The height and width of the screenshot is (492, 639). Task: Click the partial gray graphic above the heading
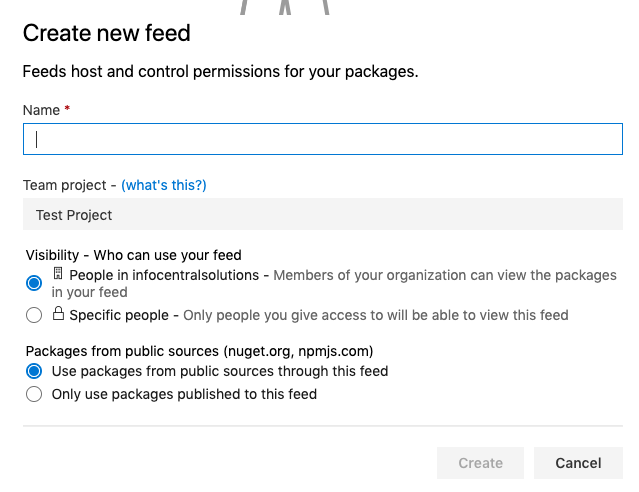click(284, 7)
